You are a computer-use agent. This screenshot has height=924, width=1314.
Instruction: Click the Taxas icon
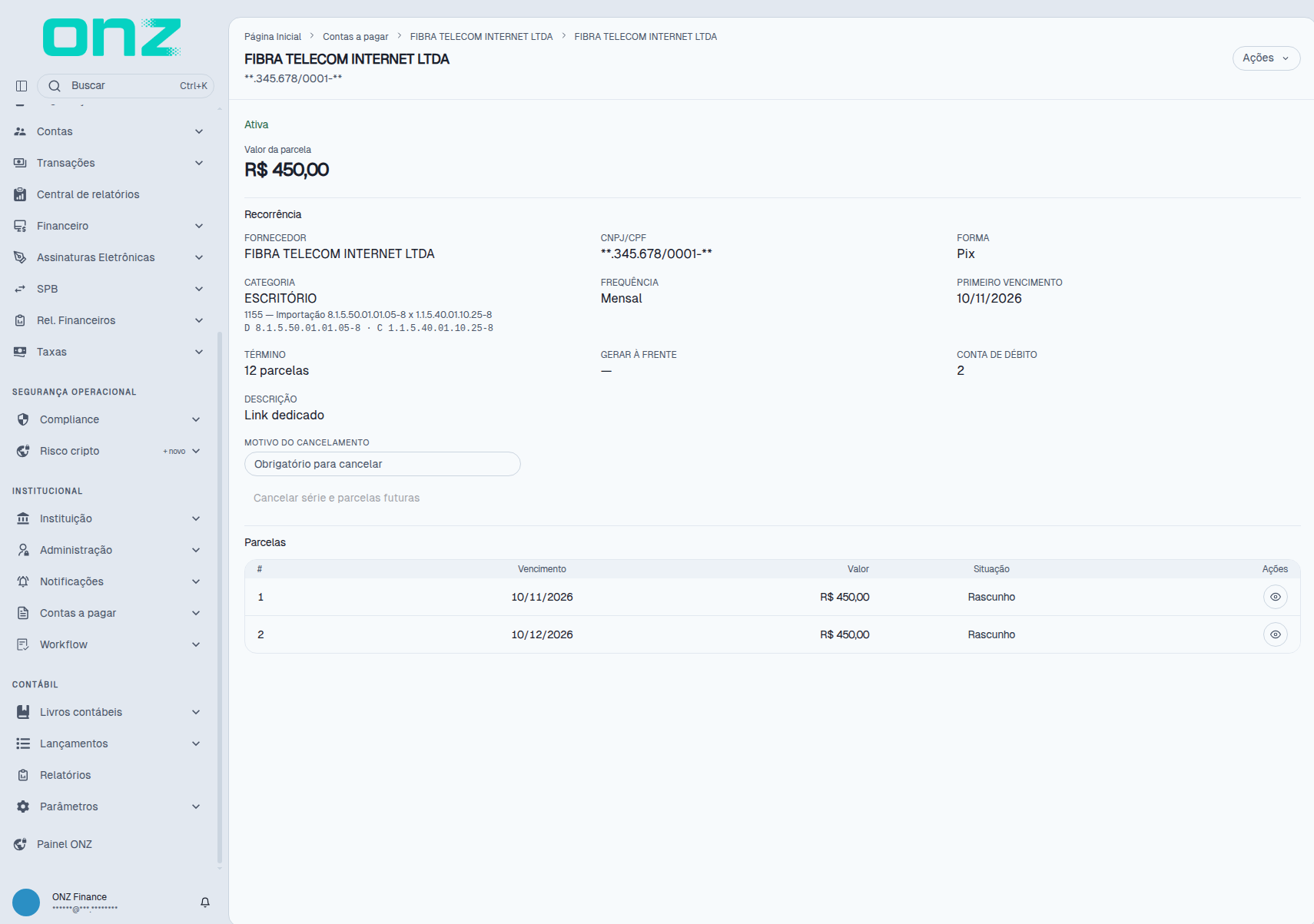coord(20,352)
